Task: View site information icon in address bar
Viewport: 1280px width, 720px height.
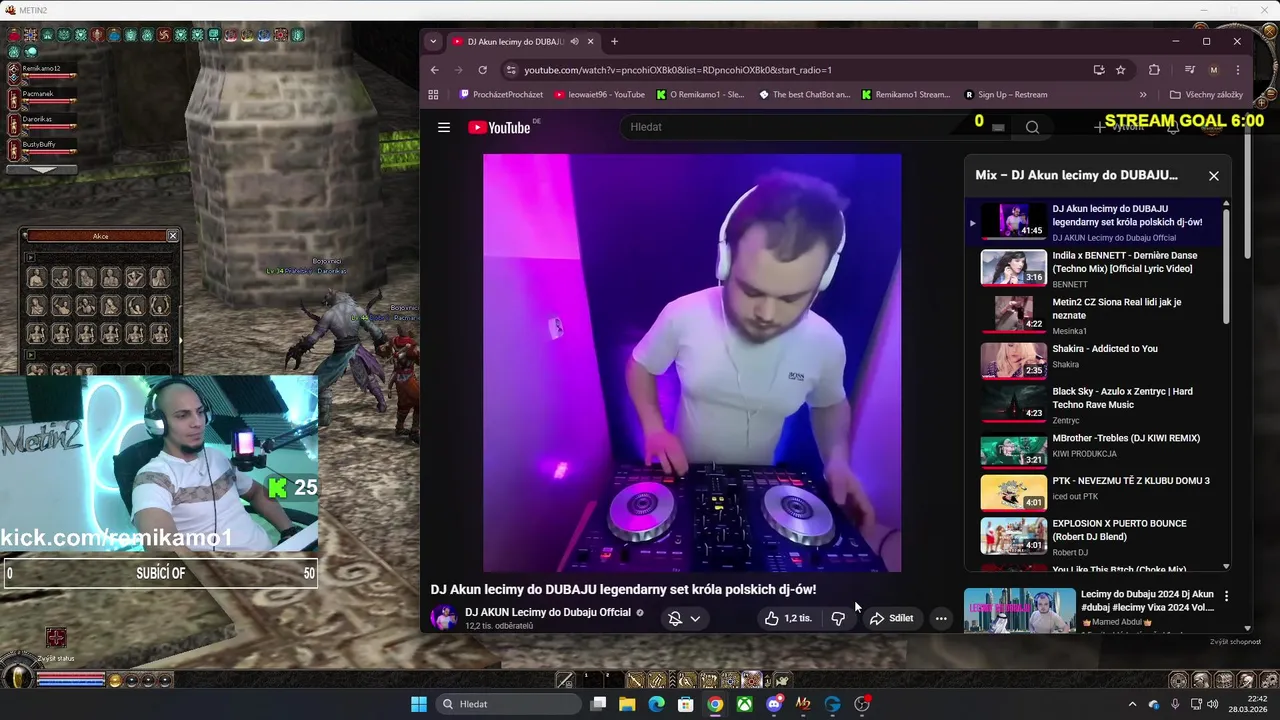Action: 511,70
